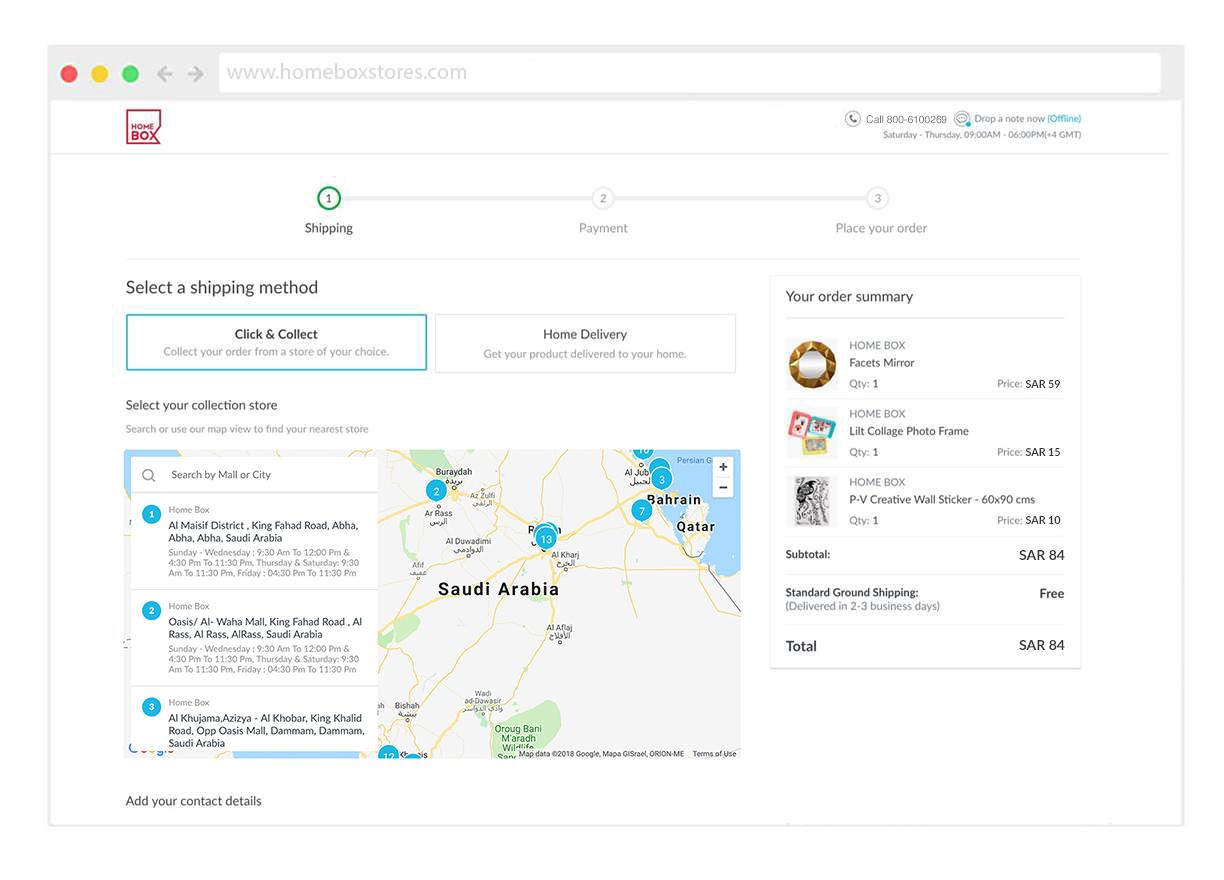Click the Free shipping value

[1052, 593]
